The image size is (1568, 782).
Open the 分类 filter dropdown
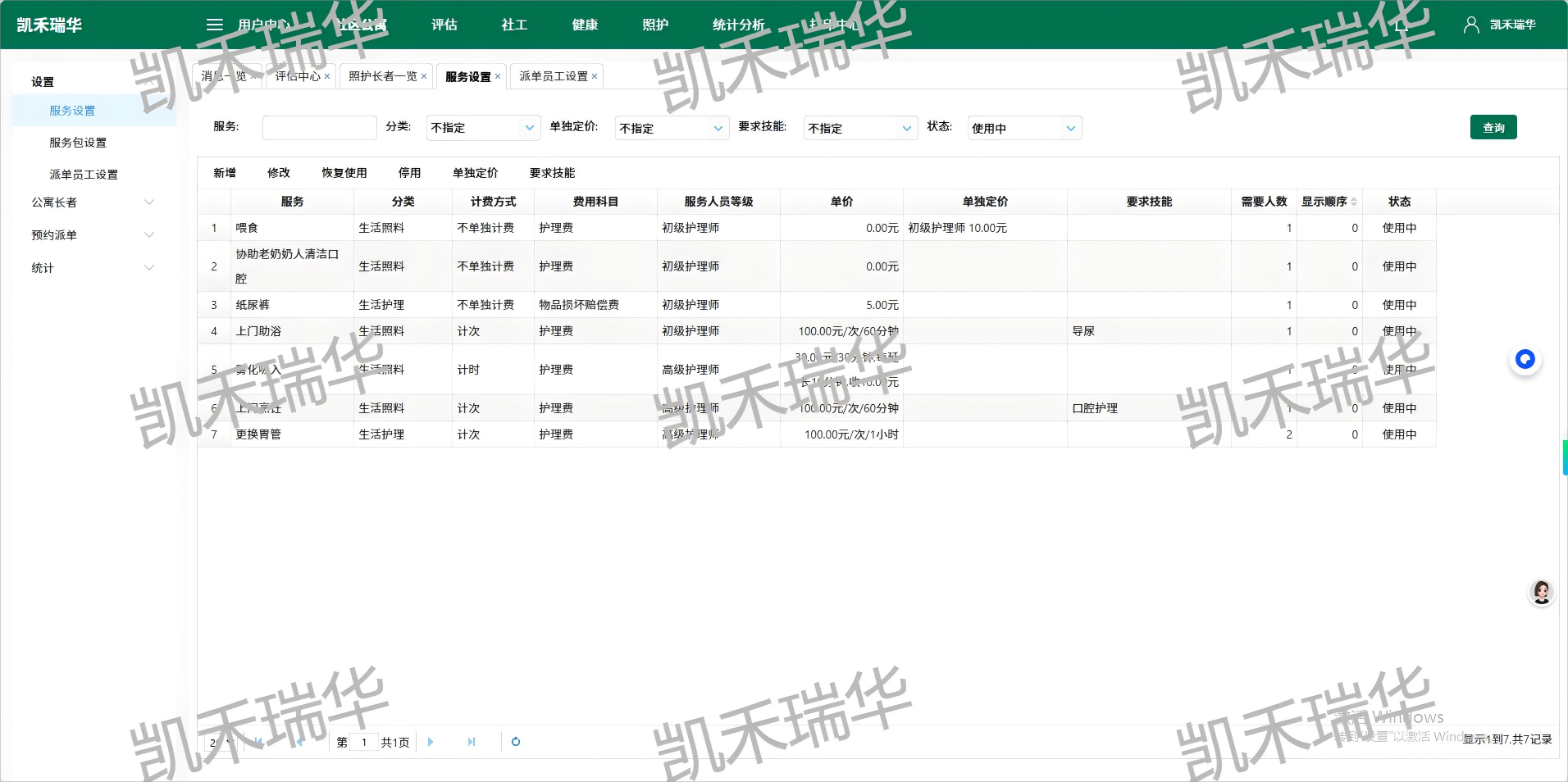[x=483, y=128]
